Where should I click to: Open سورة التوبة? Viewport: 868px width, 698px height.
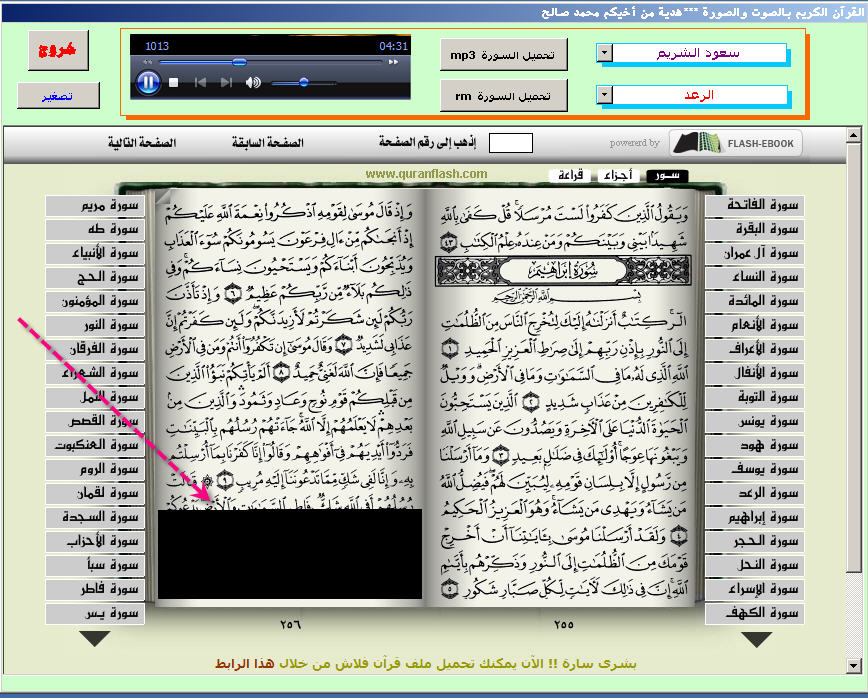[x=755, y=397]
